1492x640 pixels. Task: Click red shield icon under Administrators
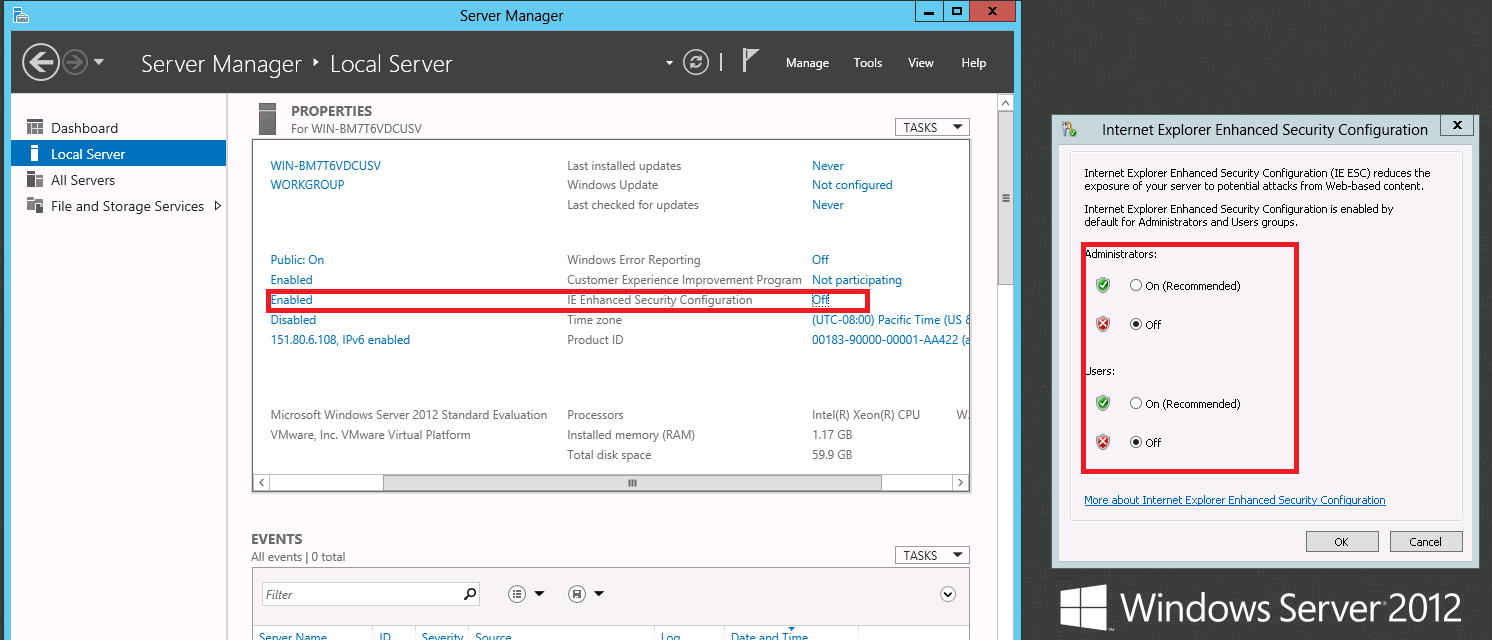coord(1103,324)
